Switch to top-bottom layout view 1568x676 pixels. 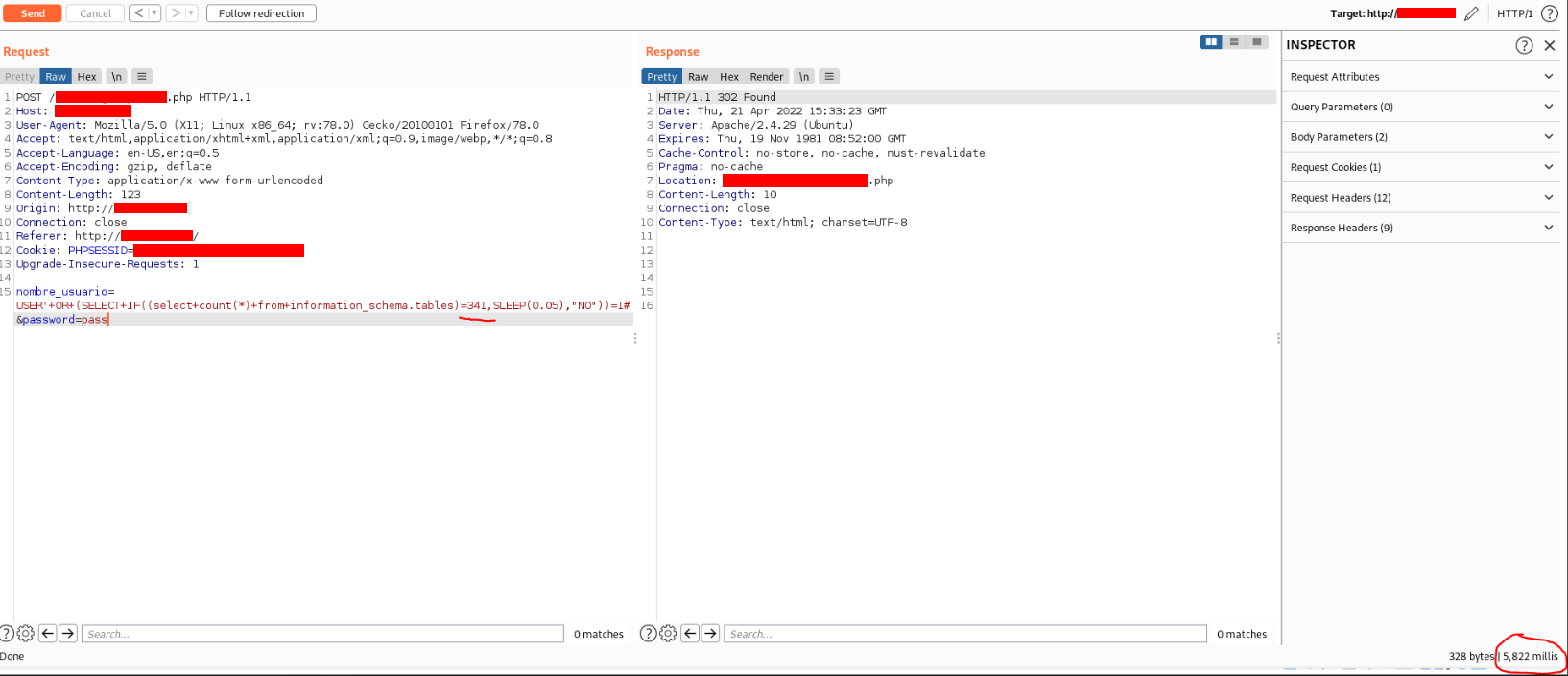tap(1234, 42)
